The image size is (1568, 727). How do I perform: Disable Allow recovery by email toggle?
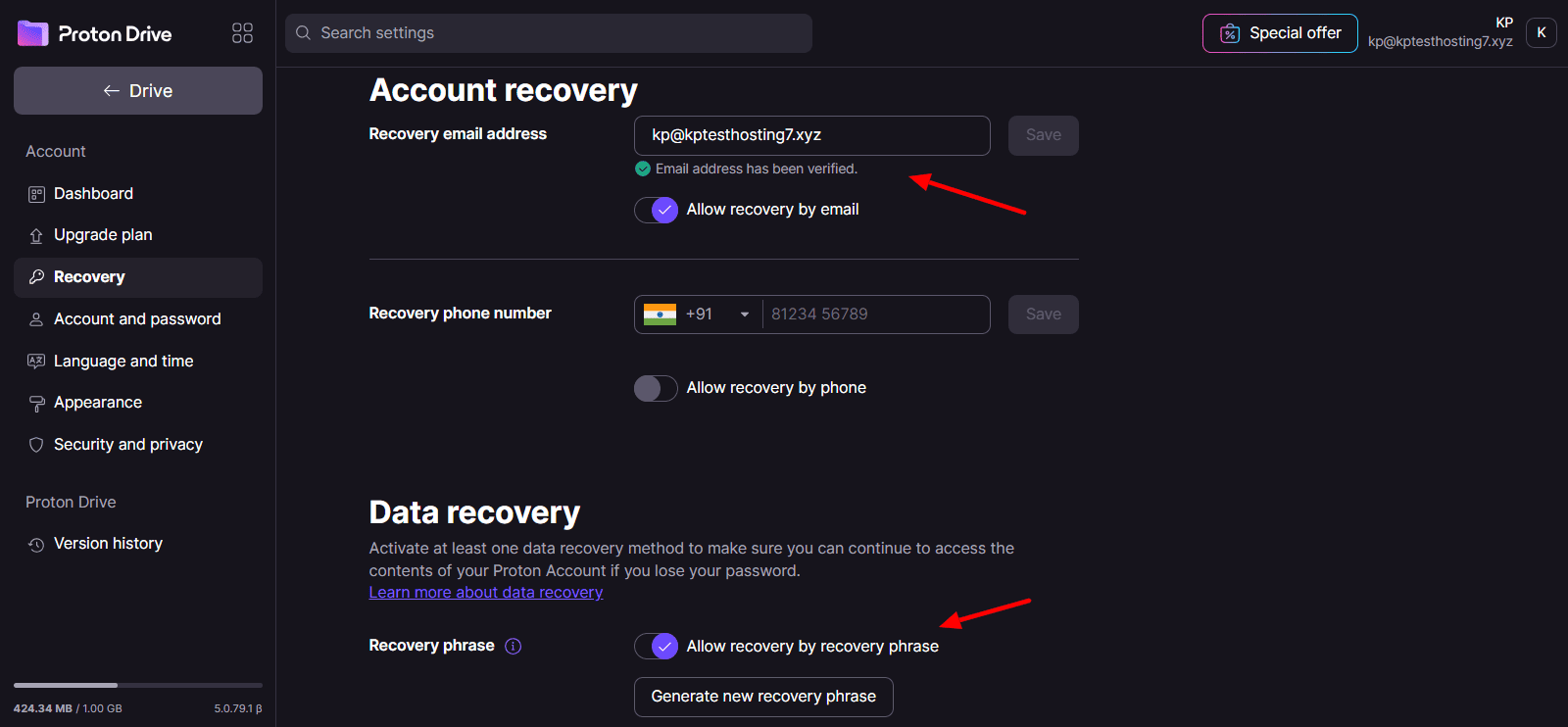656,210
